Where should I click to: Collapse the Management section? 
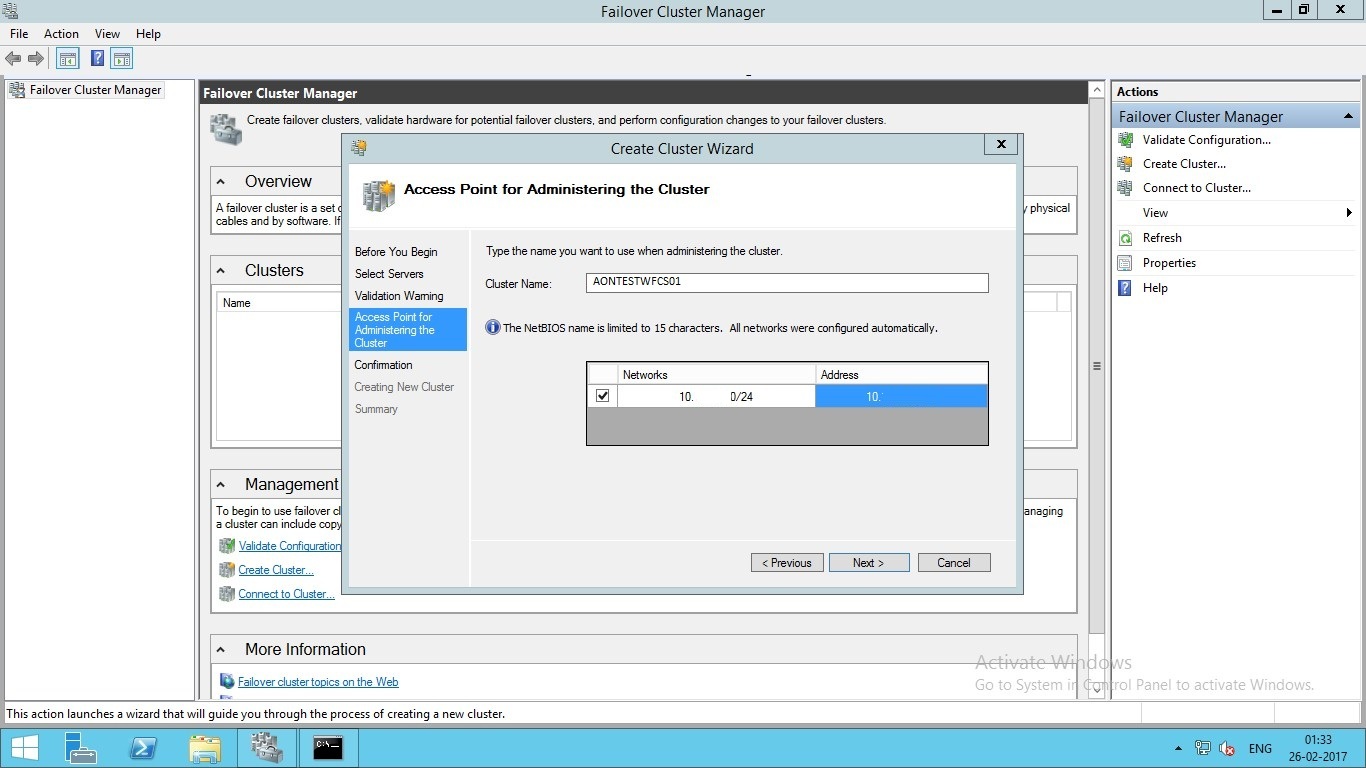pos(221,485)
